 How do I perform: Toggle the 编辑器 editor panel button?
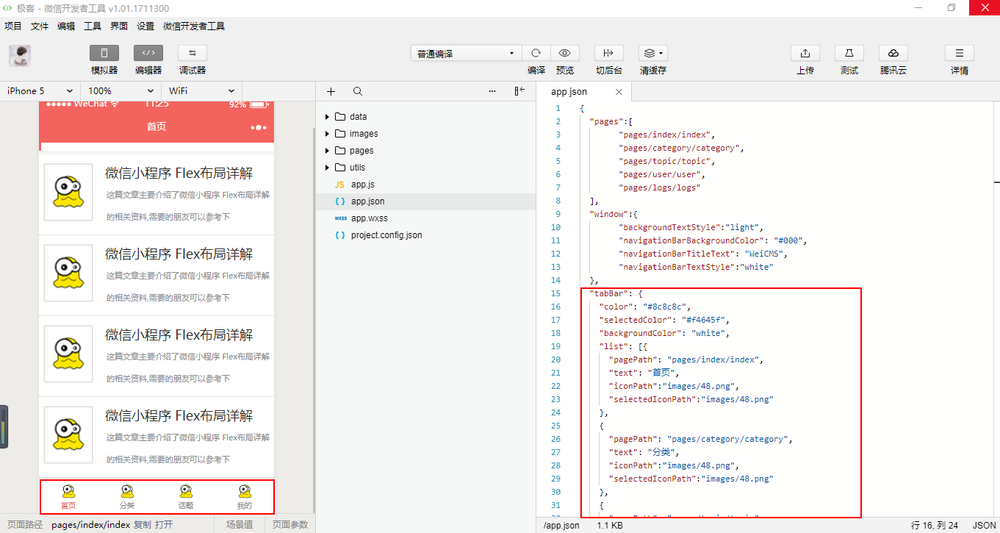[x=148, y=53]
